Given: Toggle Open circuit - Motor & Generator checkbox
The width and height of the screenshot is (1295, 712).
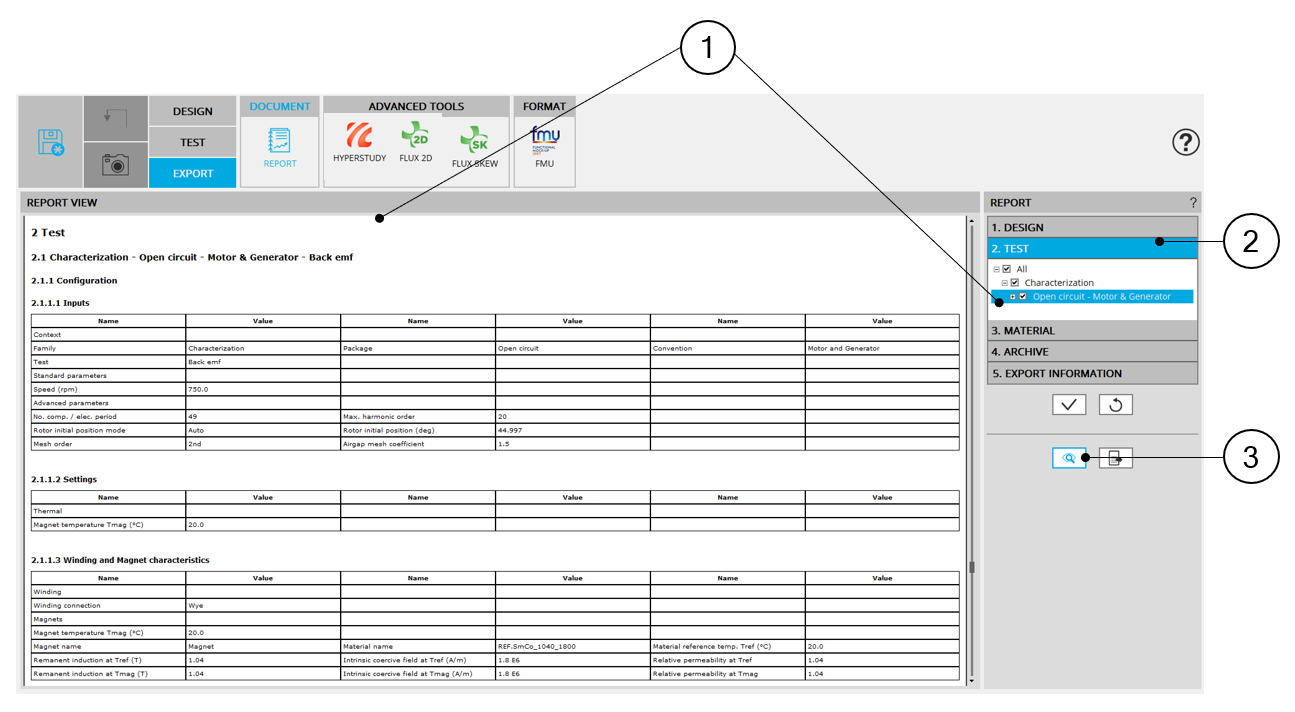Looking at the screenshot, I should click(x=1023, y=297).
